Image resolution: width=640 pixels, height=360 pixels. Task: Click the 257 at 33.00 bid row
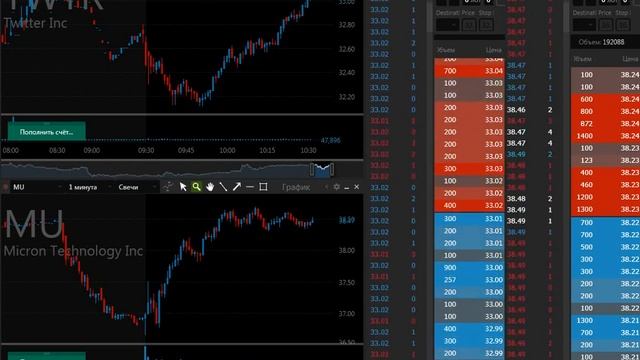point(469,280)
